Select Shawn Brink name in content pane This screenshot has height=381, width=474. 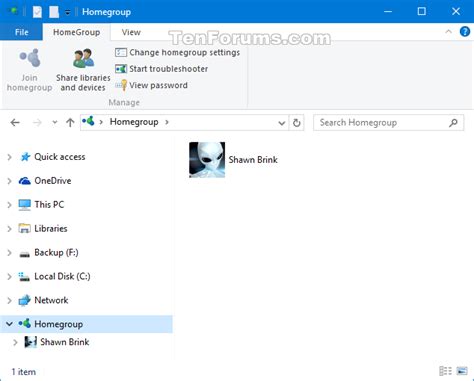pyautogui.click(x=253, y=160)
